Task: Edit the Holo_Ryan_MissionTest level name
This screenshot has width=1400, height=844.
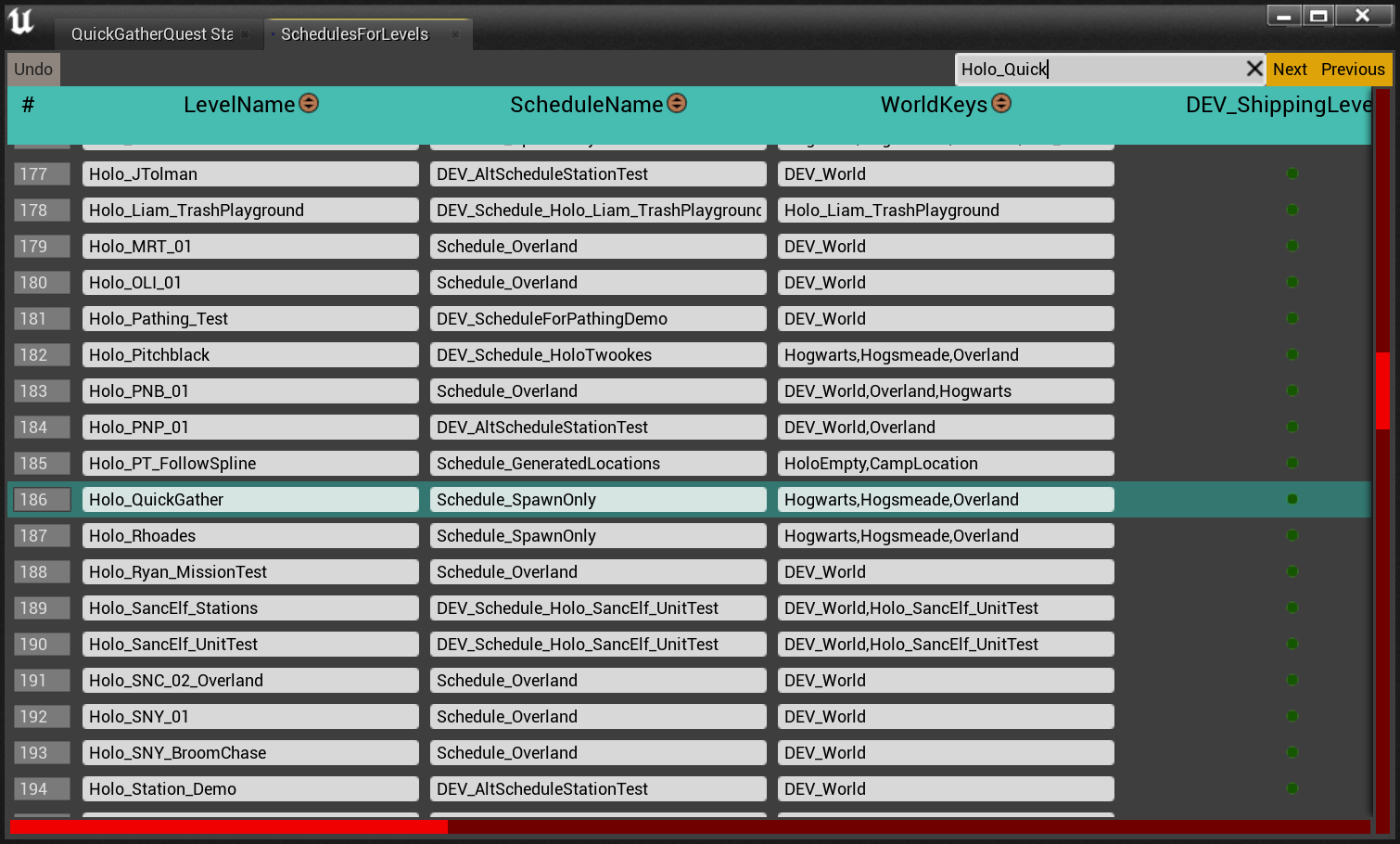Action: click(x=250, y=571)
